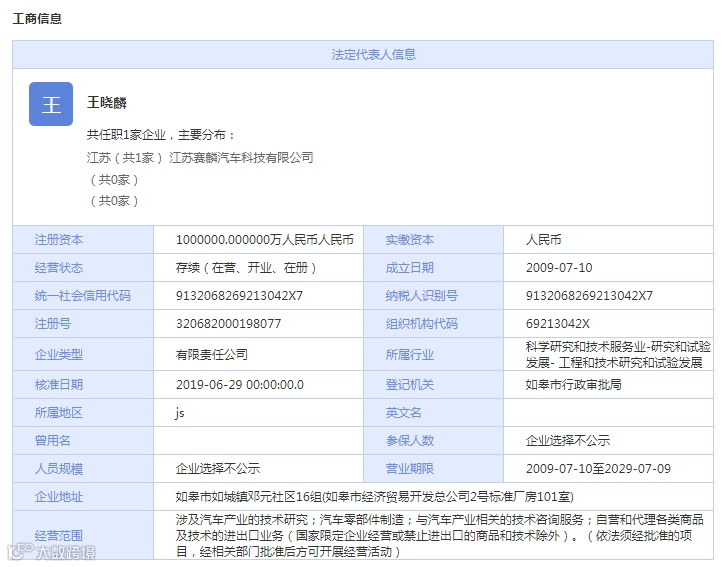Click the 曾用名 label cell
This screenshot has width=722, height=567.
coord(83,441)
